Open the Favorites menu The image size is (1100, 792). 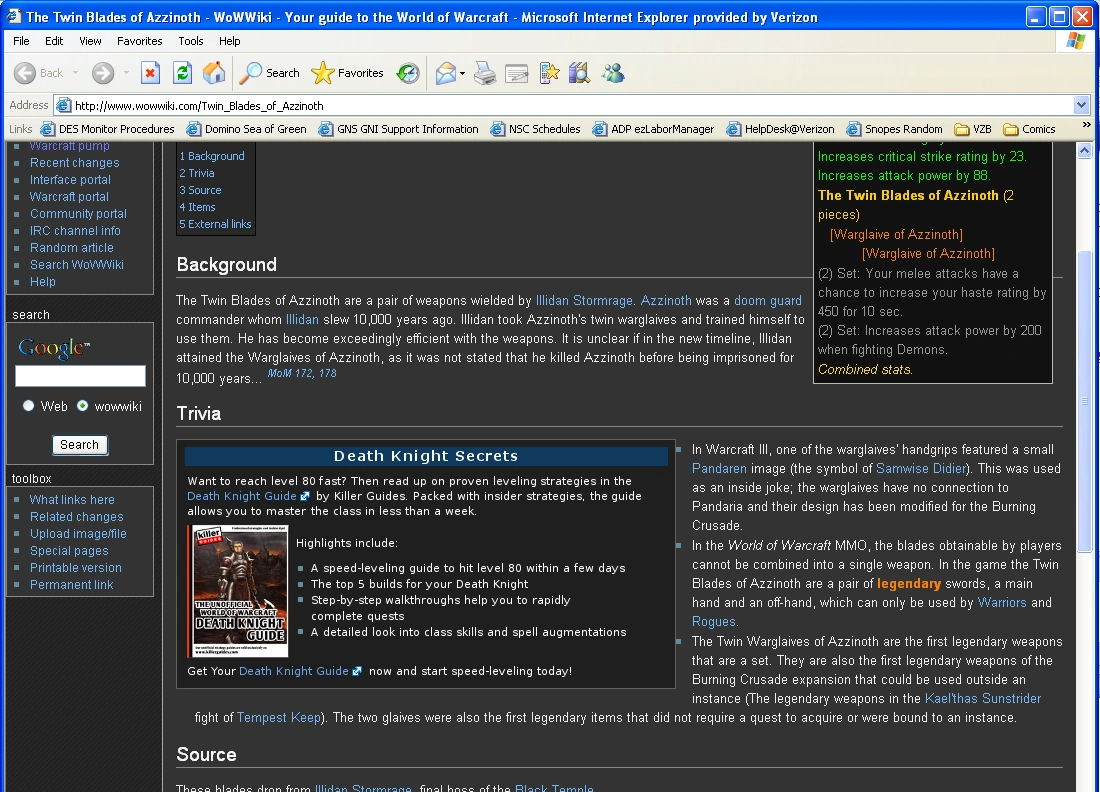[140, 41]
